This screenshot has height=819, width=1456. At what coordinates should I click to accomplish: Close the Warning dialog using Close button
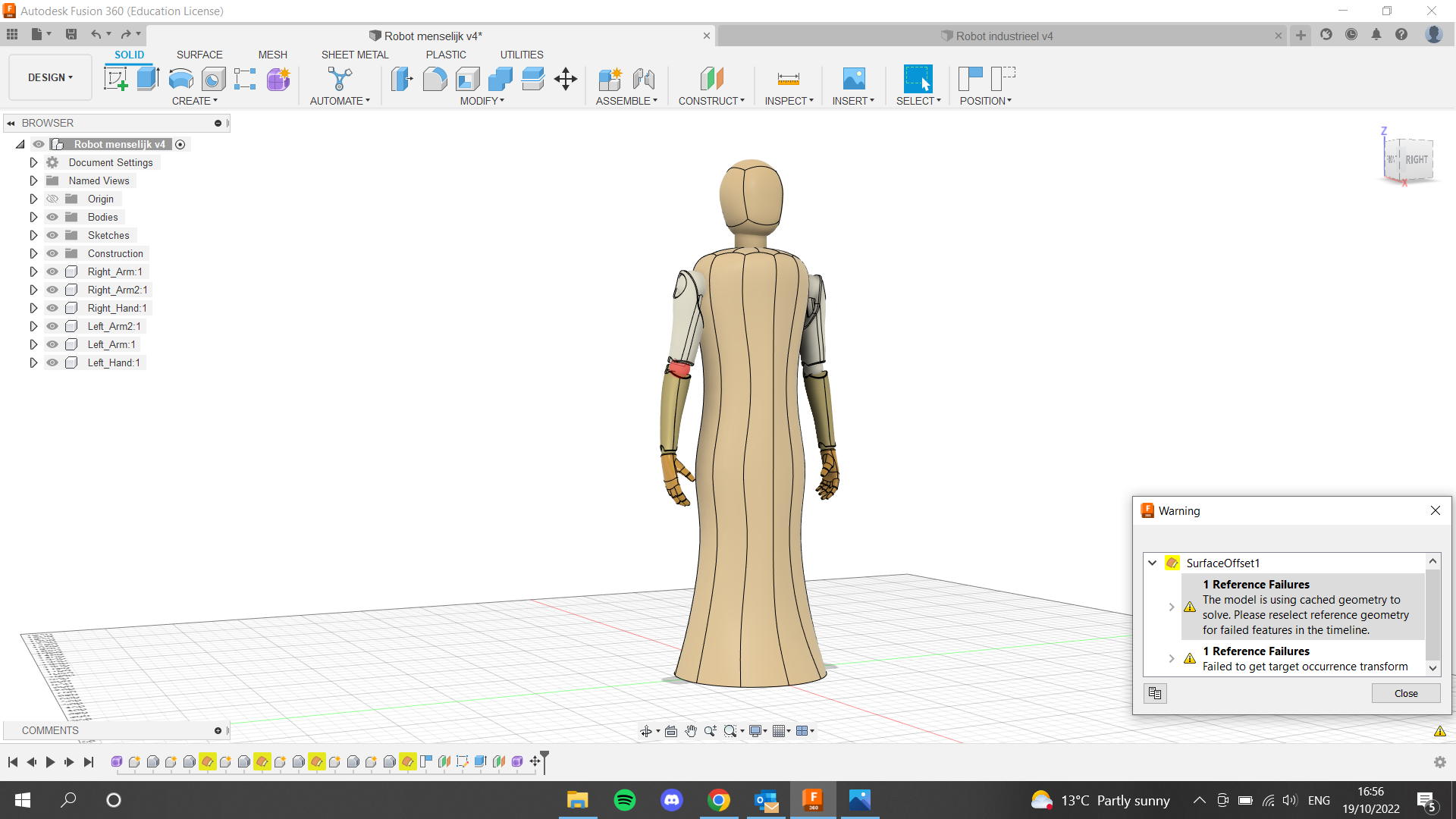click(x=1405, y=693)
